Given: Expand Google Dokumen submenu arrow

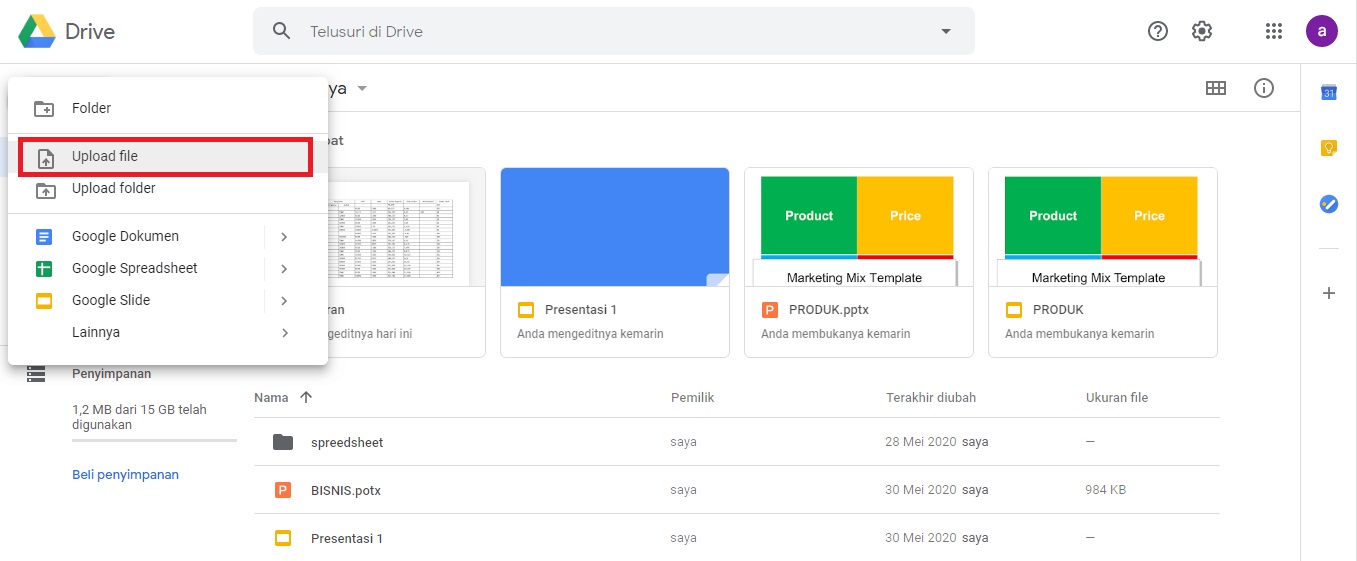Looking at the screenshot, I should [x=284, y=237].
